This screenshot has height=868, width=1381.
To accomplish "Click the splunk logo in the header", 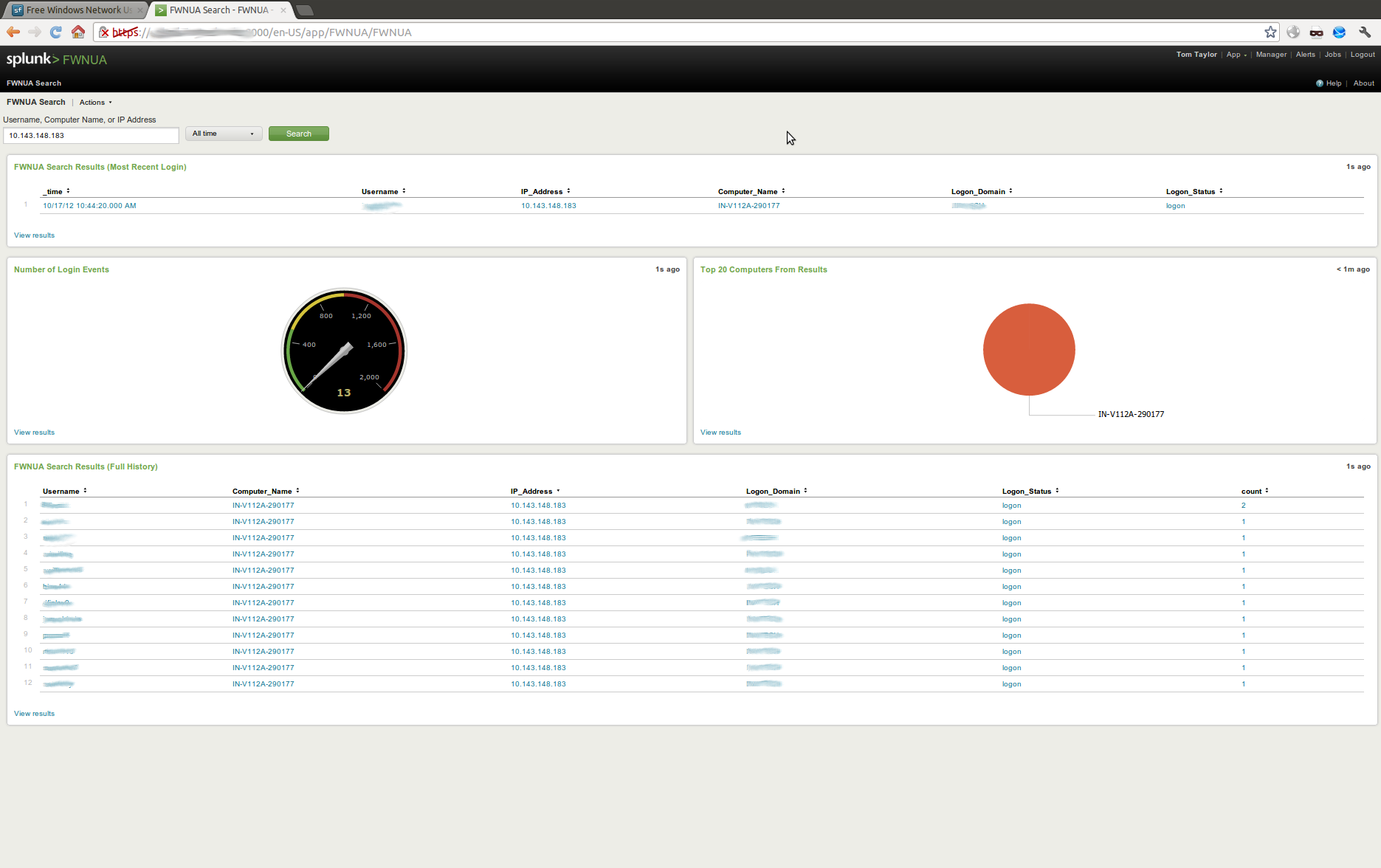I will [28, 58].
